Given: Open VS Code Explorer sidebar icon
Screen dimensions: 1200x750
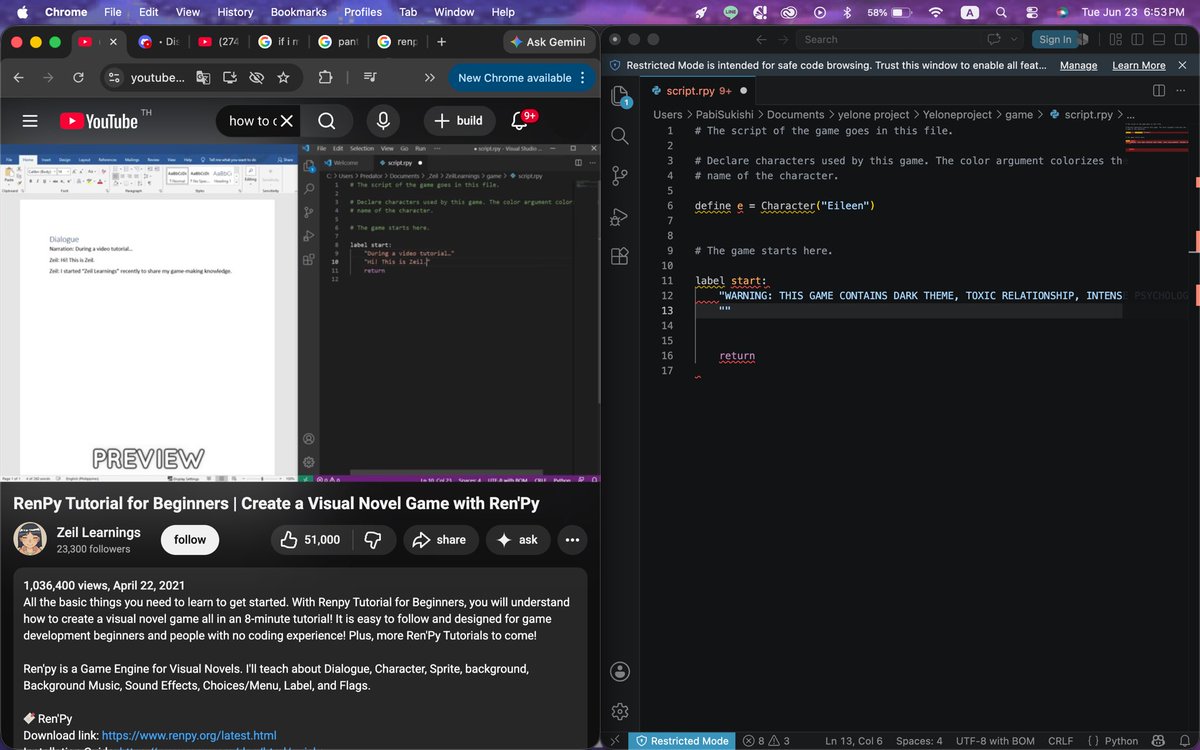Looking at the screenshot, I should point(619,97).
